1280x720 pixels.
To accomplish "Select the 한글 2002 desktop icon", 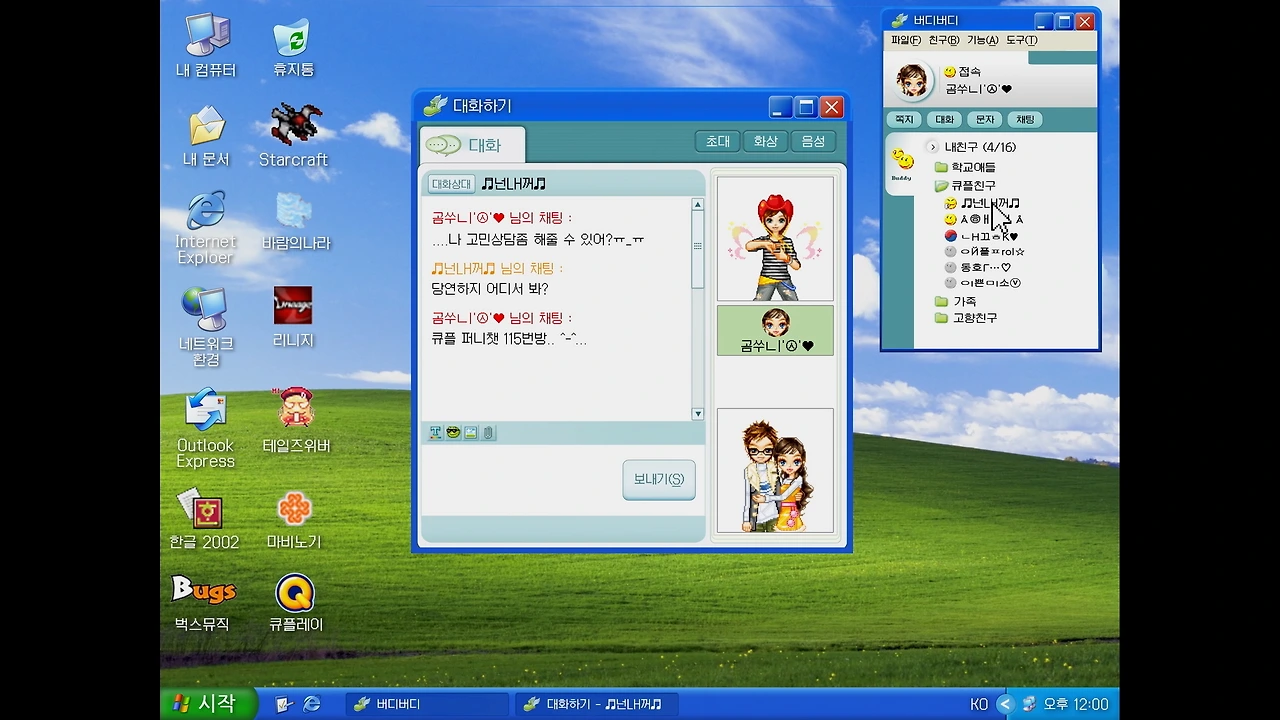I will [x=204, y=519].
